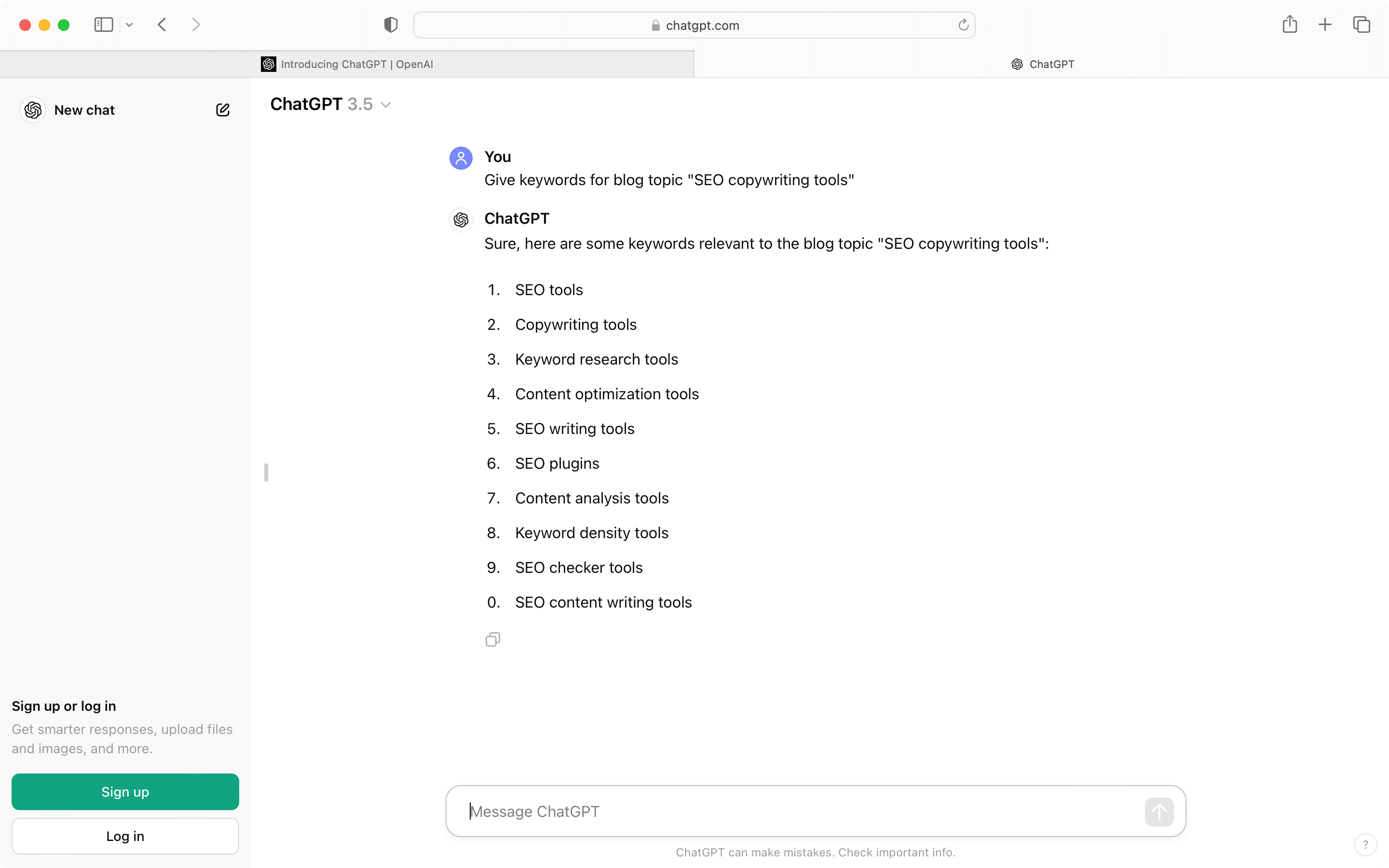Click the "Sure, here are some keywords" sentence
1389x868 pixels.
click(766, 244)
